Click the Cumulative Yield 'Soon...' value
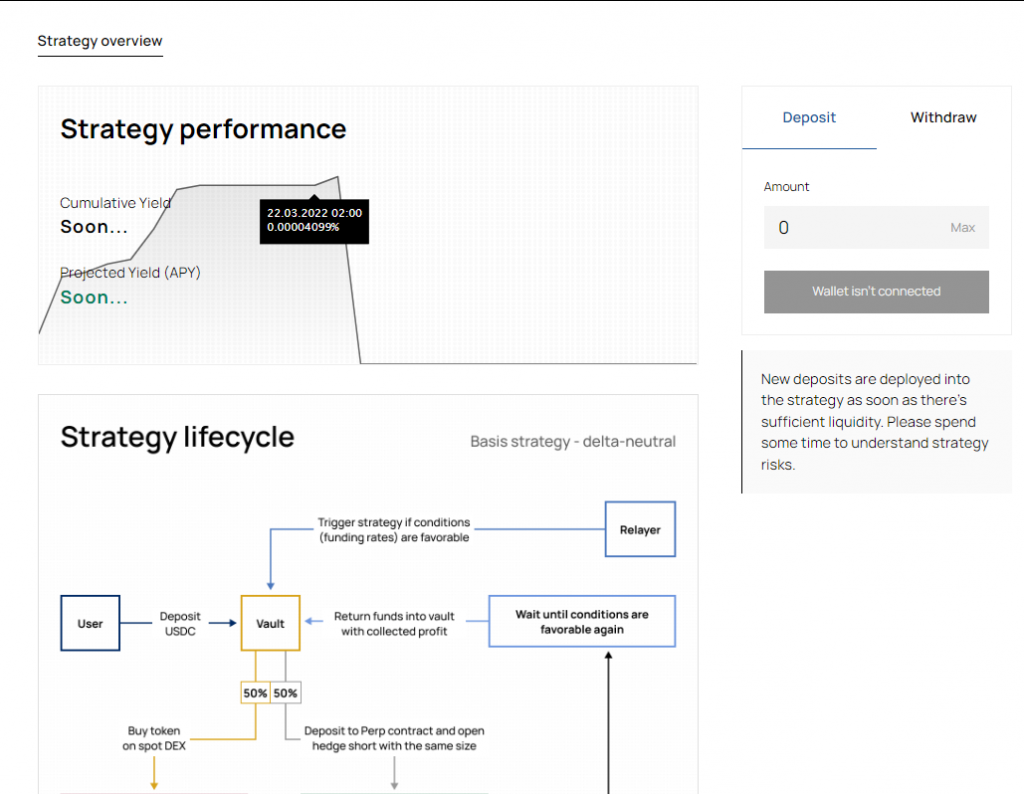Image resolution: width=1024 pixels, height=794 pixels. (x=94, y=227)
